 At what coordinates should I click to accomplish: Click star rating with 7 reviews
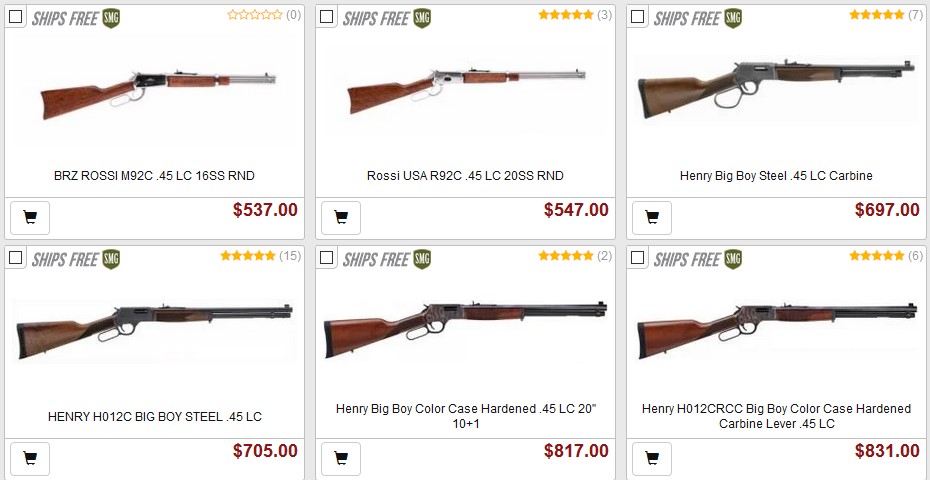(876, 15)
